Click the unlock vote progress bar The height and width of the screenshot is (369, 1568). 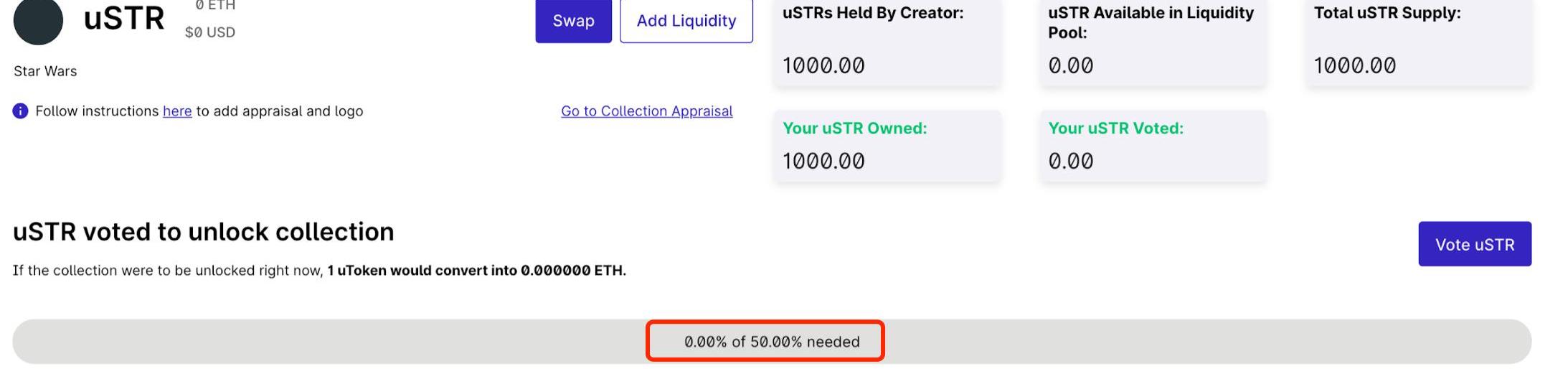[772, 342]
